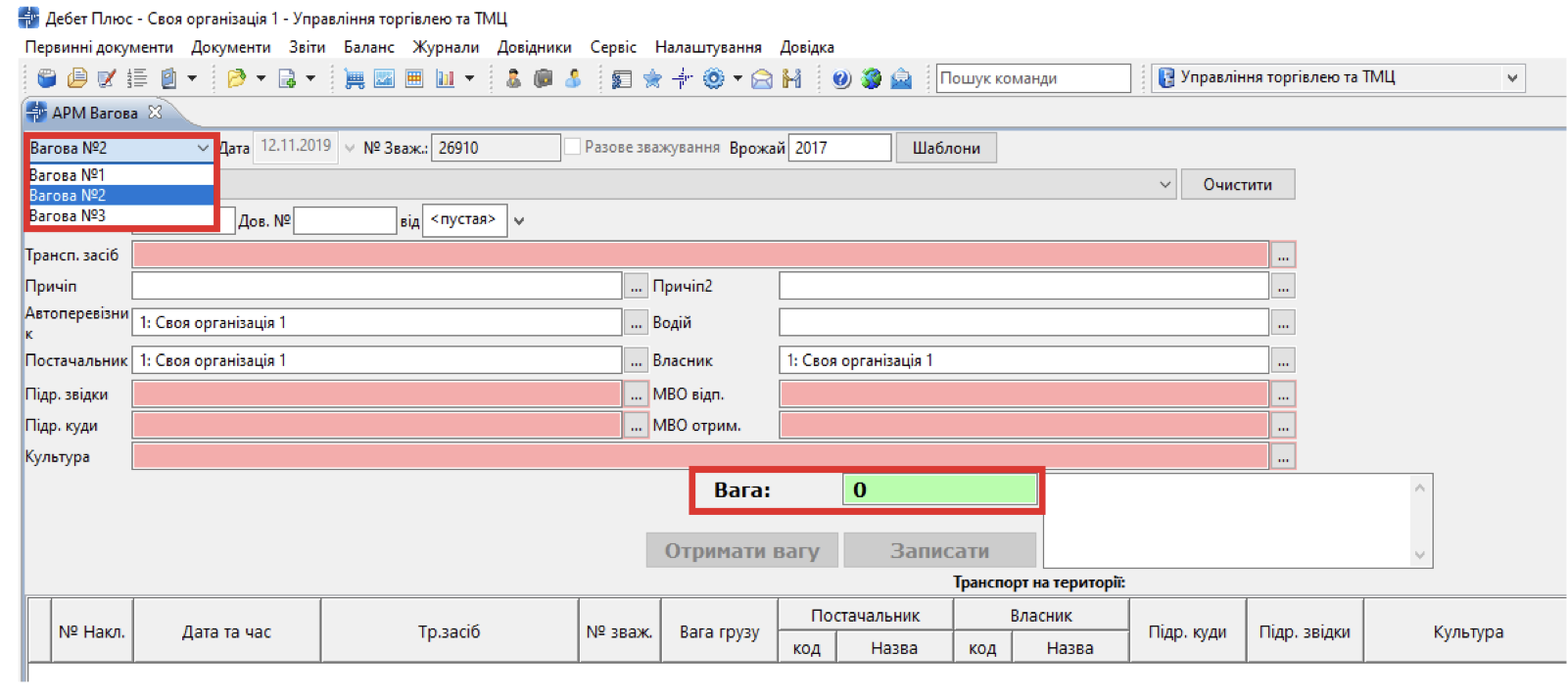Expand the Управління торгівлею та ТМЦ combo box
Image resolution: width=1568 pixels, height=698 pixels.
pos(1512,77)
